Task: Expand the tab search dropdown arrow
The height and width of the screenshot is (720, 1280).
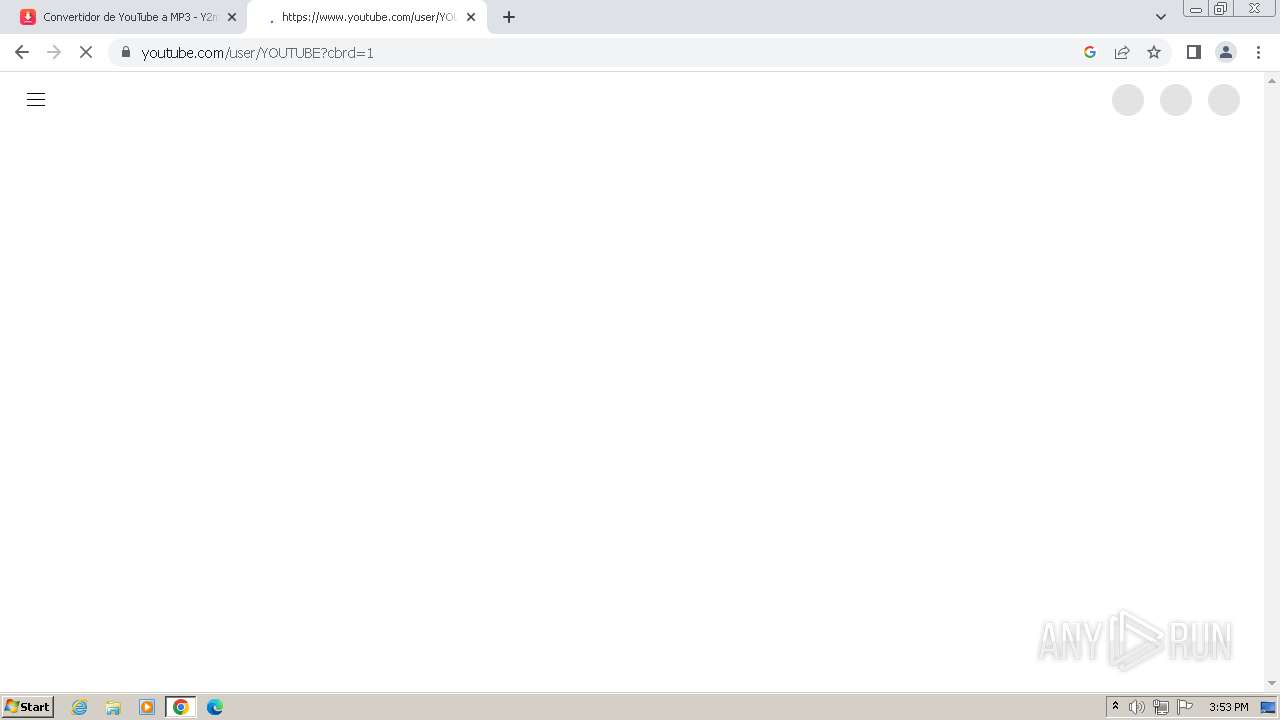Action: (x=1161, y=17)
